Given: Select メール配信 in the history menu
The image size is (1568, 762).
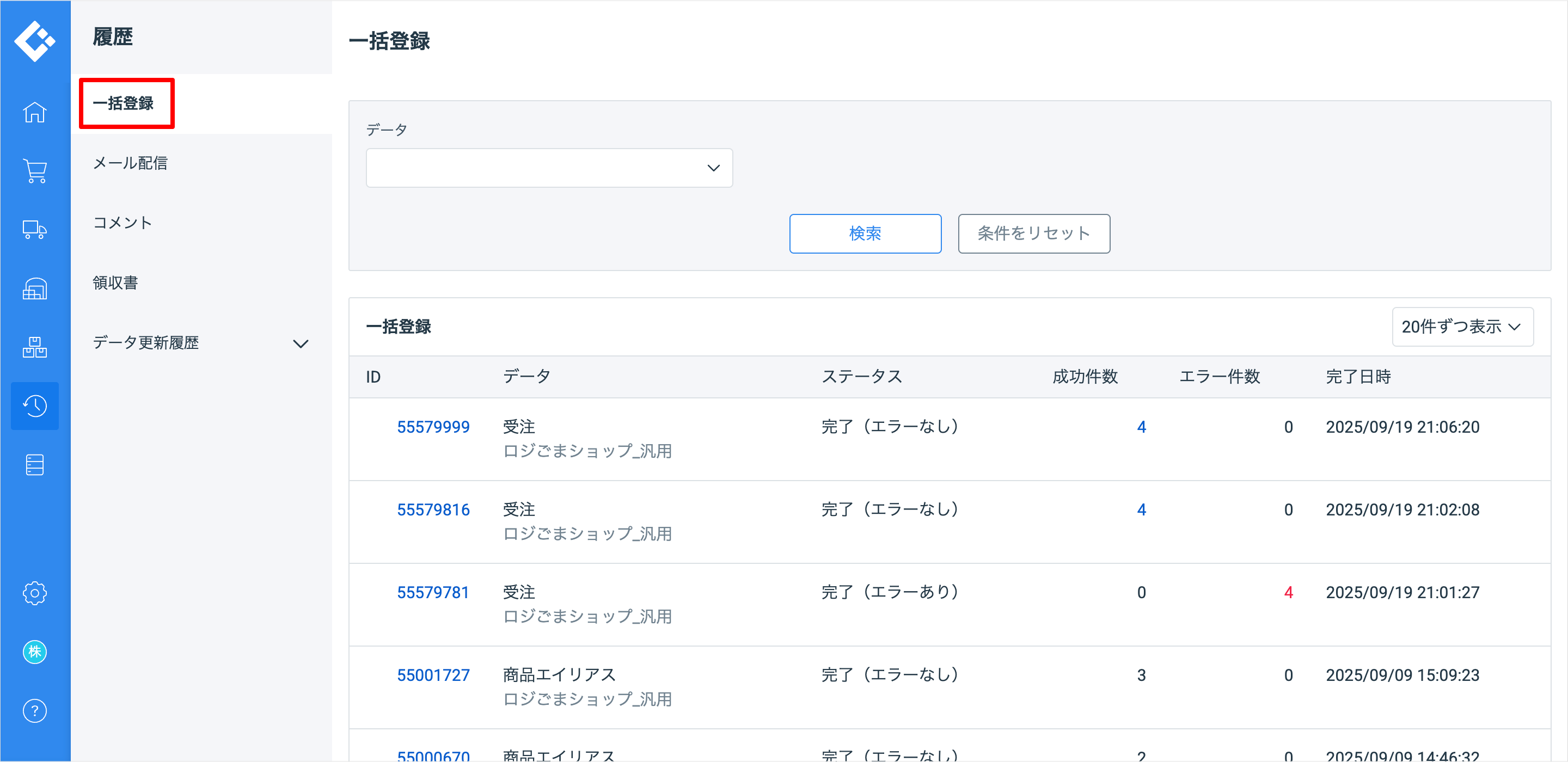Looking at the screenshot, I should [130, 163].
